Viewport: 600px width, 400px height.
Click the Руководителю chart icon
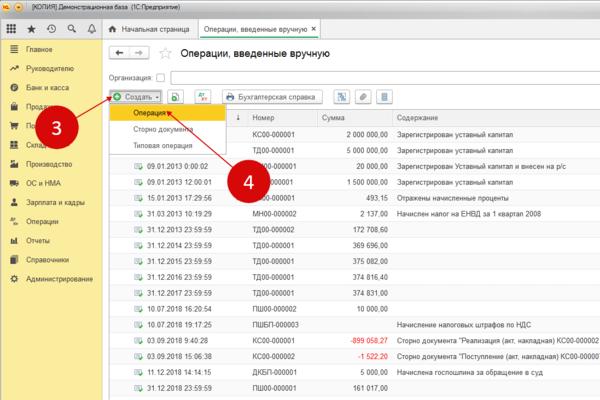pyautogui.click(x=14, y=68)
